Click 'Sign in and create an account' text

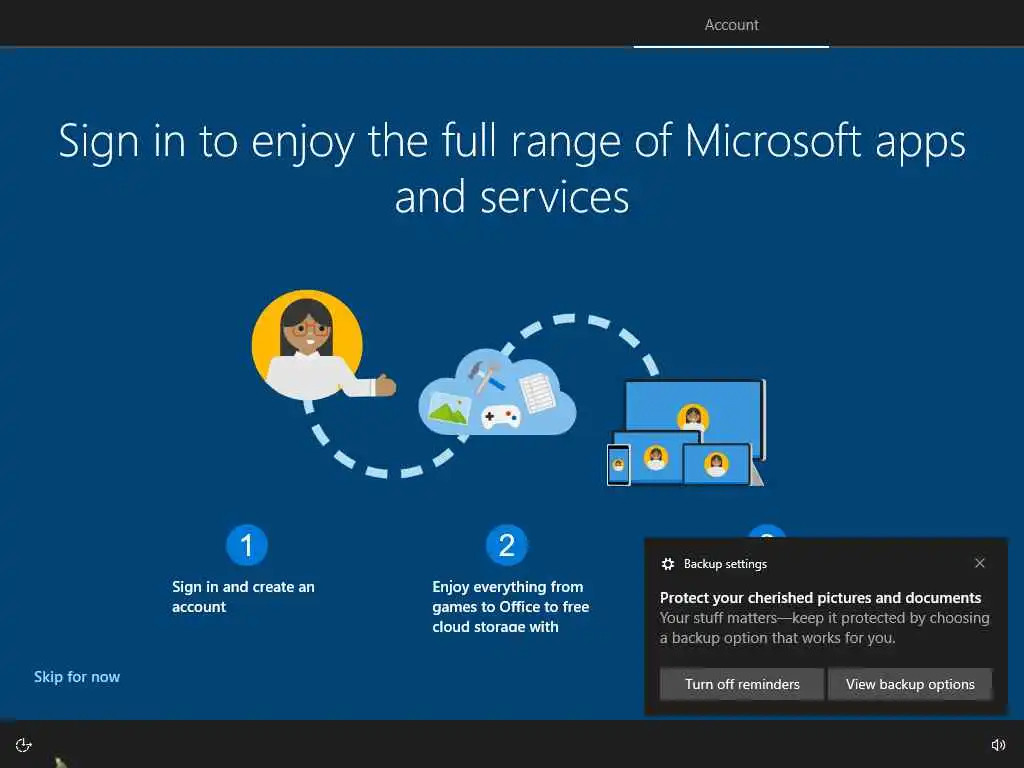[243, 597]
